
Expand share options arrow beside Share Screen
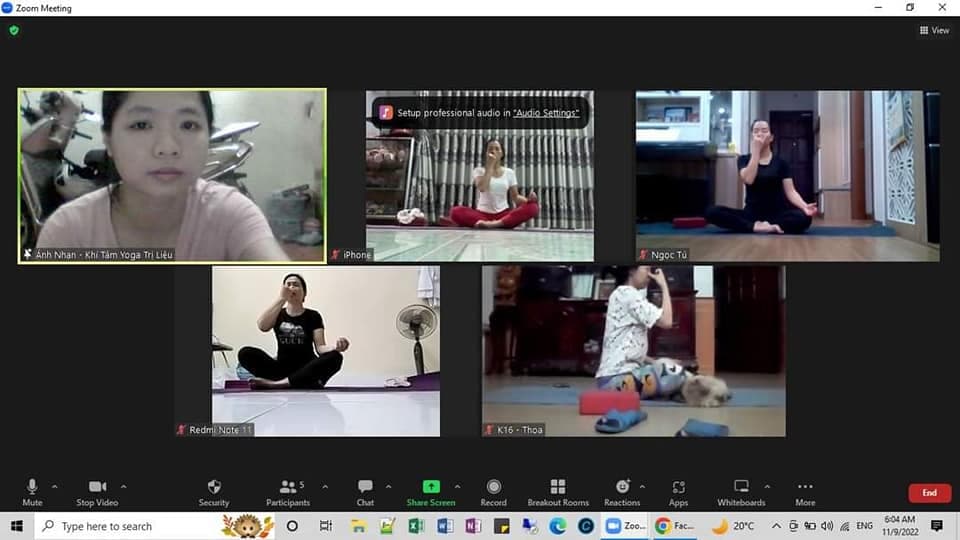coord(457,487)
